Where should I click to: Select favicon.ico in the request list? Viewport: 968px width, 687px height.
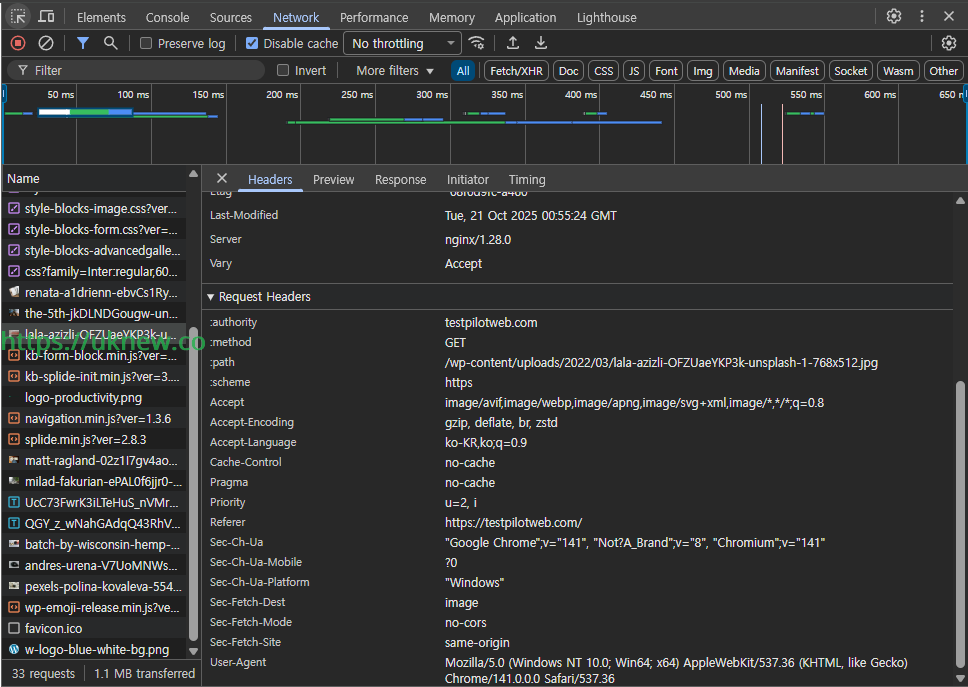coord(54,629)
